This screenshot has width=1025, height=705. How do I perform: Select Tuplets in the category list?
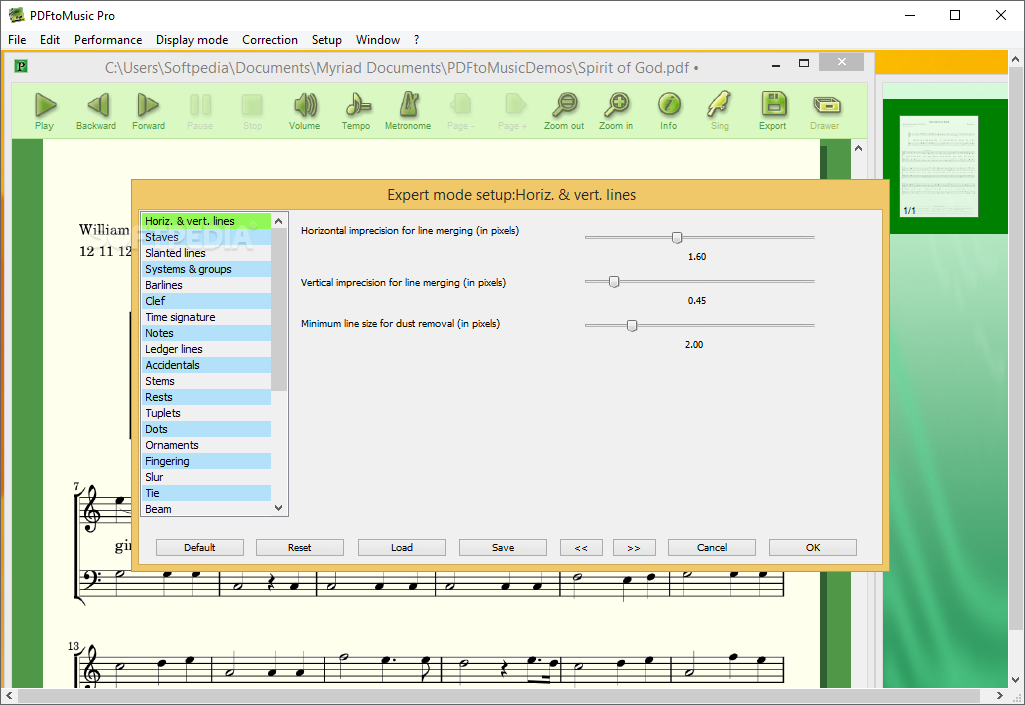pos(206,413)
